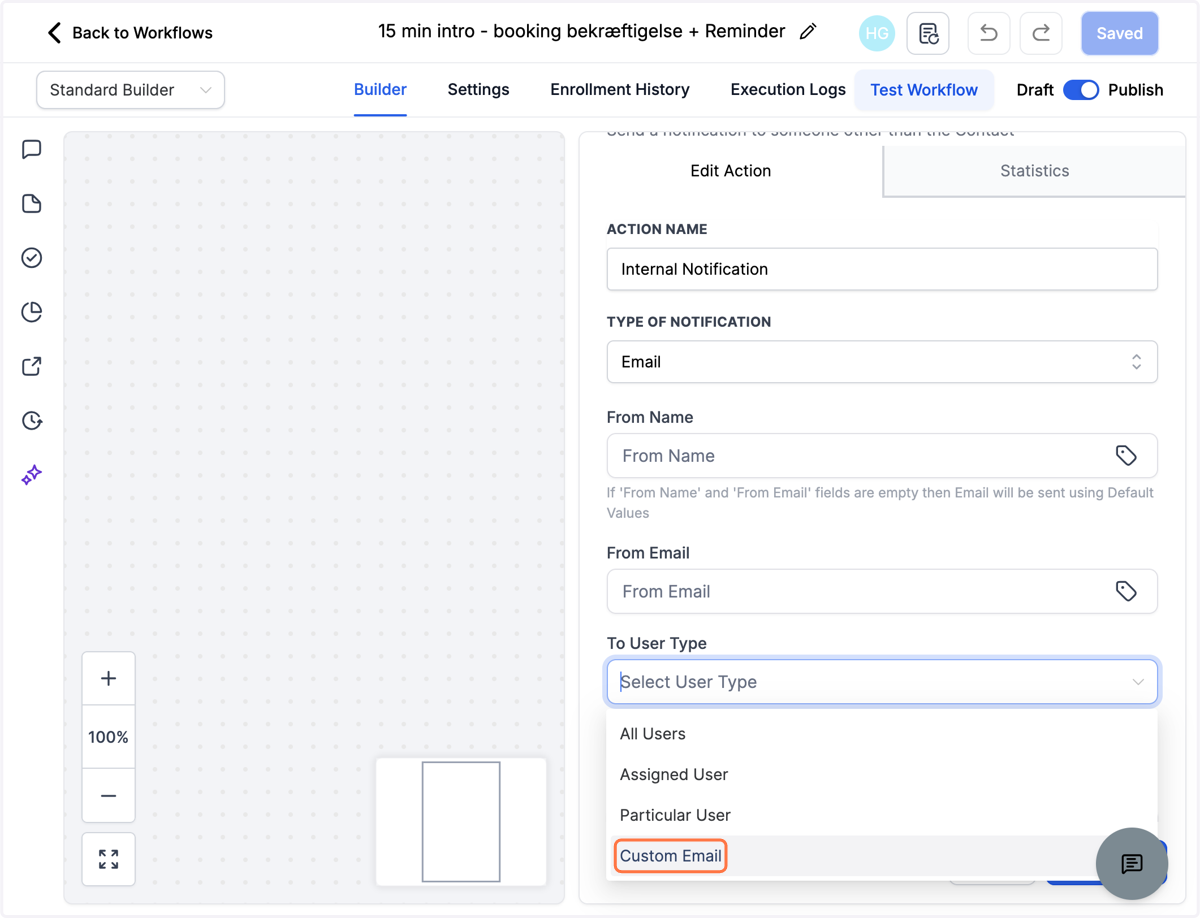Image resolution: width=1200 pixels, height=918 pixels.
Task: Click the Select User Type combo box
Action: click(882, 682)
